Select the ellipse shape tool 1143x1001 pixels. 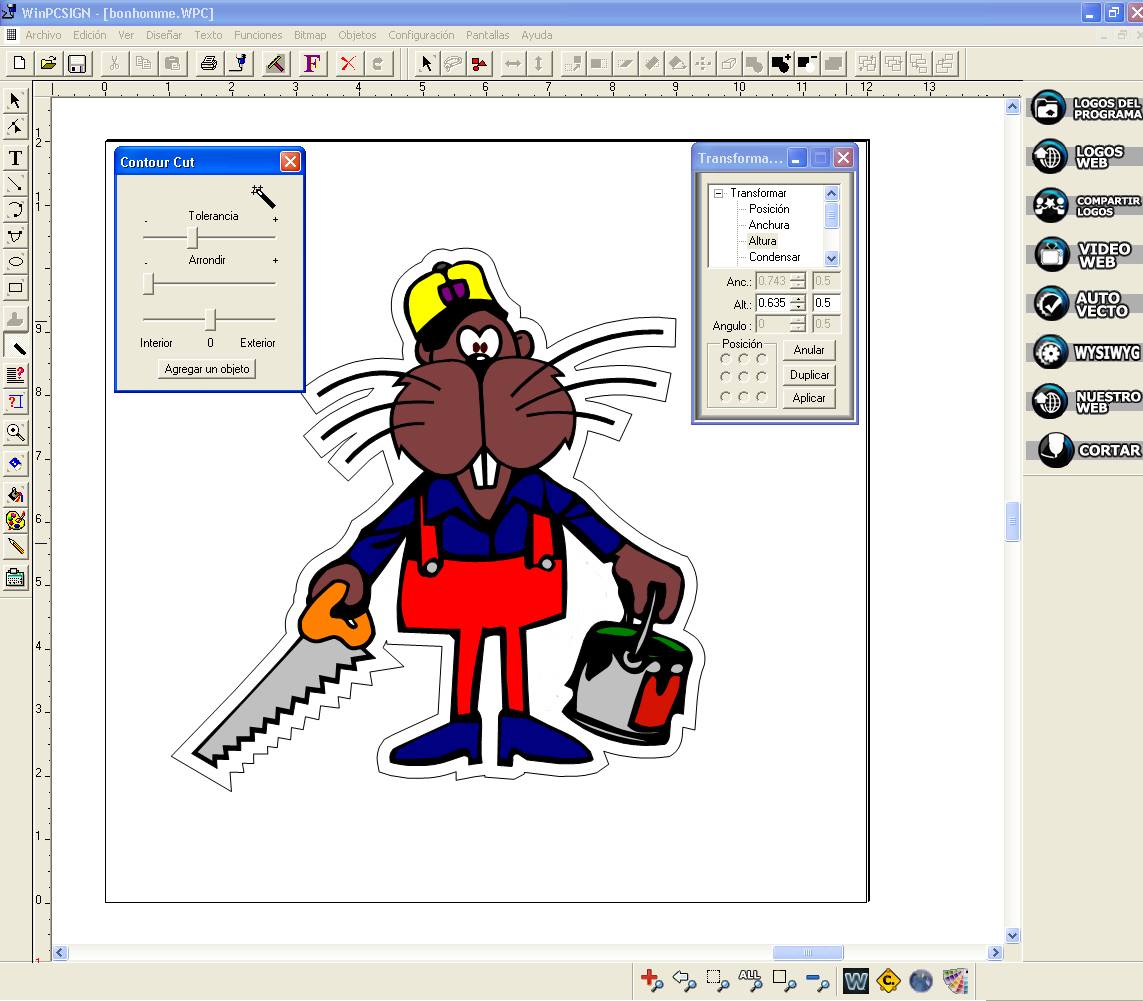(x=15, y=262)
